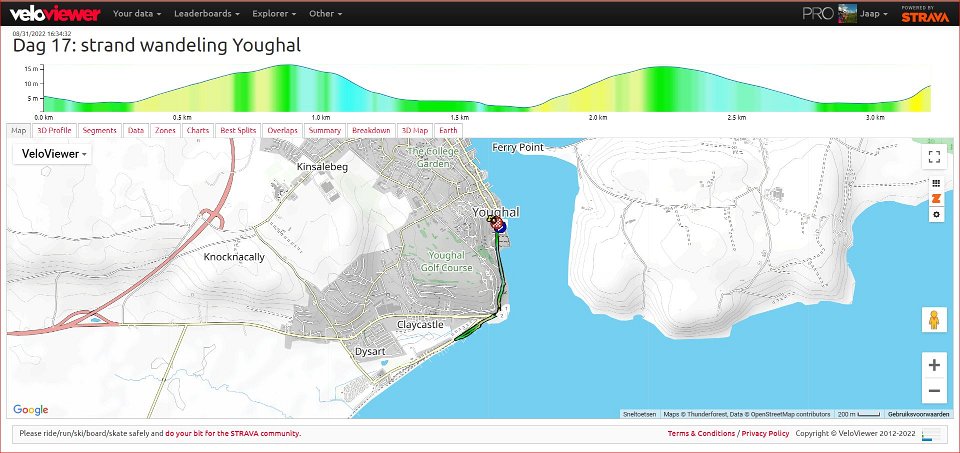Image resolution: width=960 pixels, height=453 pixels.
Task: Click the Street View pegman icon
Action: [x=934, y=320]
